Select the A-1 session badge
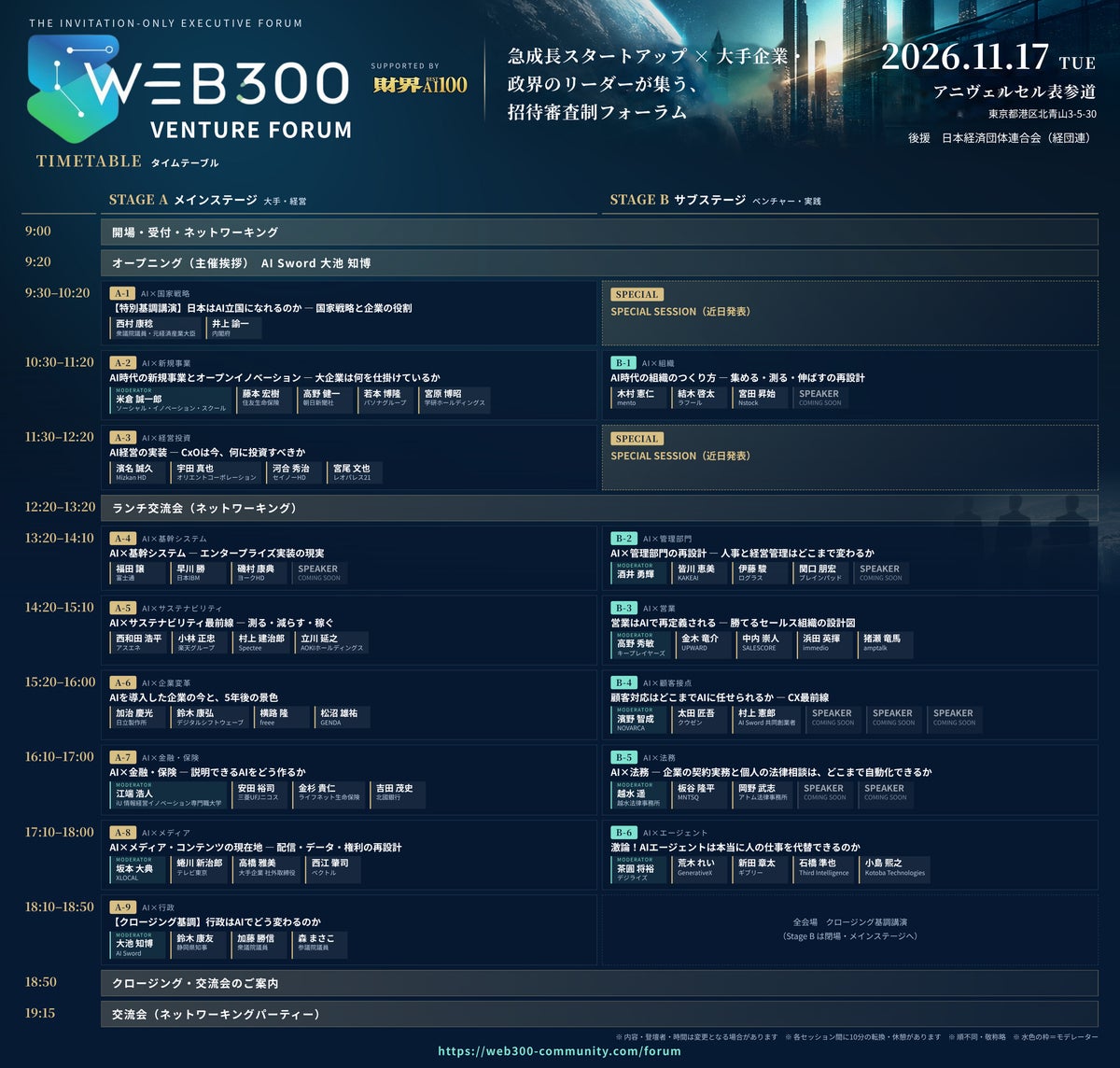This screenshot has width=1120, height=1068. 122,293
